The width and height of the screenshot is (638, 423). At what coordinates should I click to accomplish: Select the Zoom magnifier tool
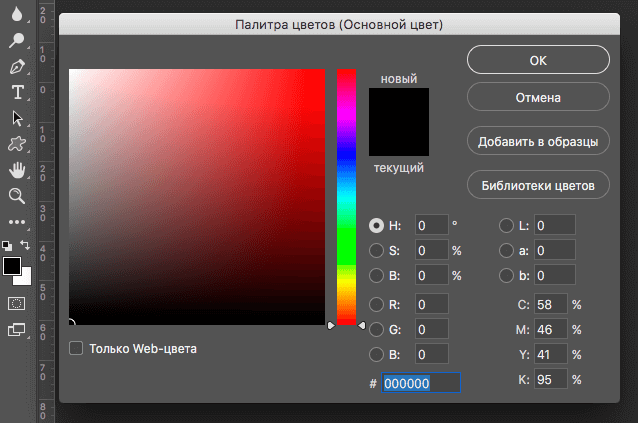[17, 196]
